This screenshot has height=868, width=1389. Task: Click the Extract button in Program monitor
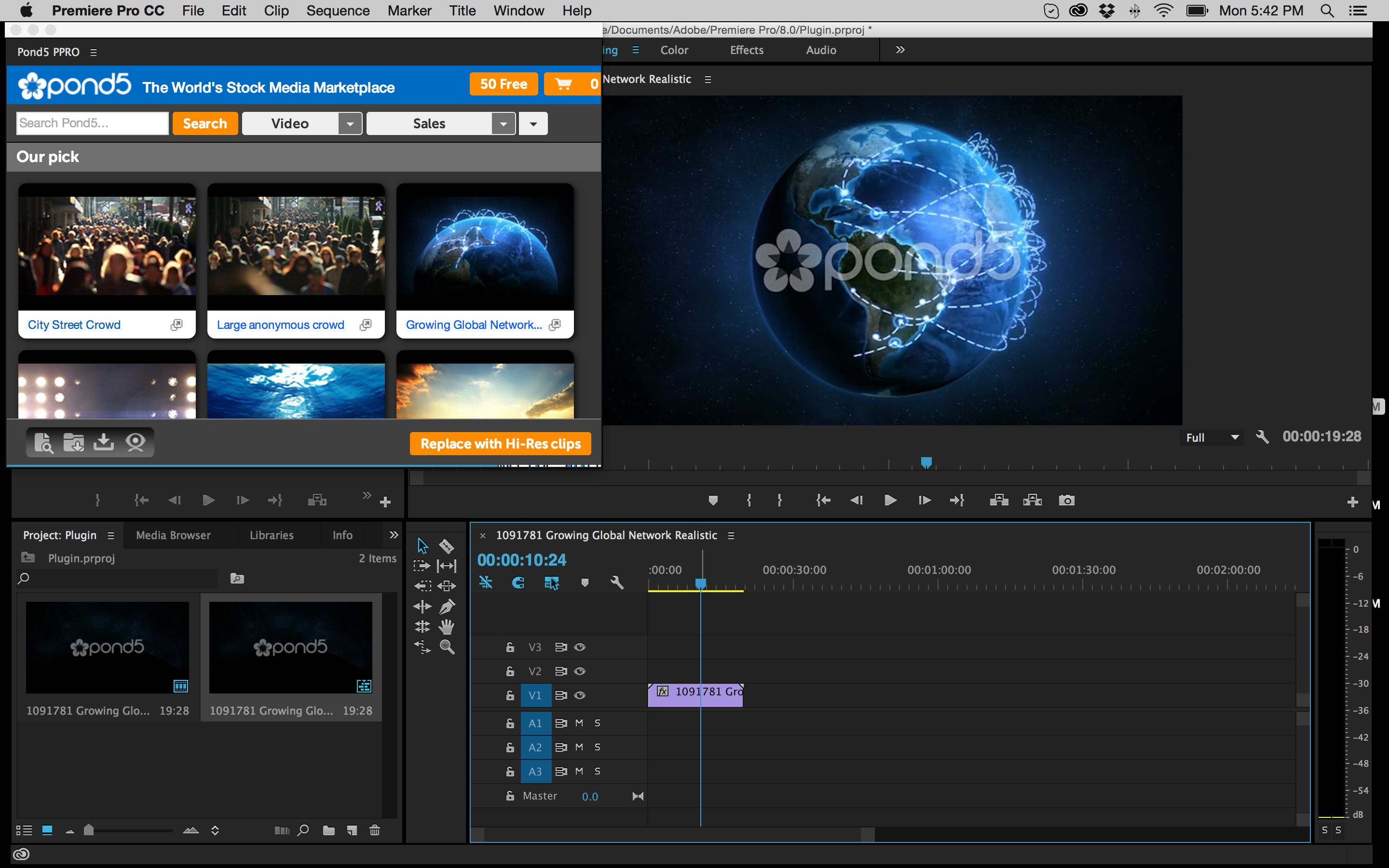pyautogui.click(x=1033, y=500)
